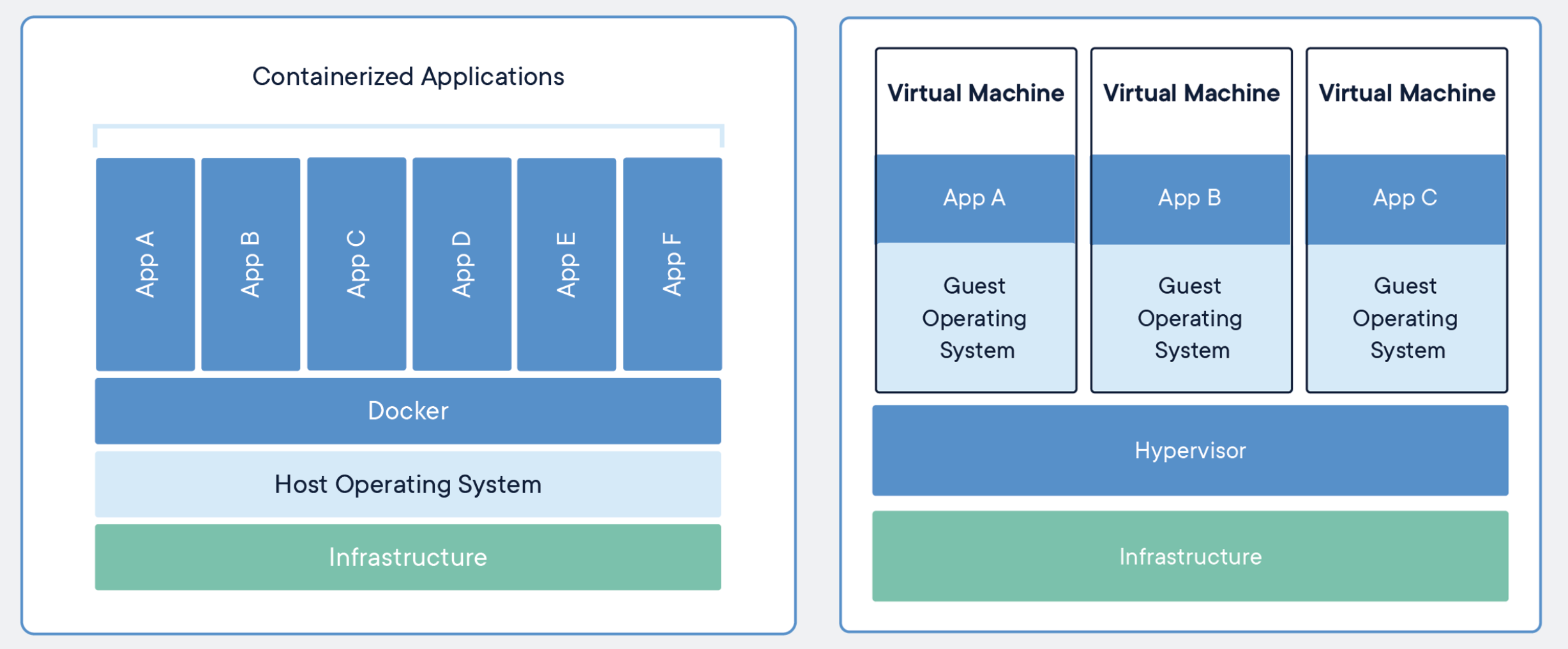This screenshot has height=649, width=1568.
Task: Select the vertical App C container block
Action: [357, 264]
